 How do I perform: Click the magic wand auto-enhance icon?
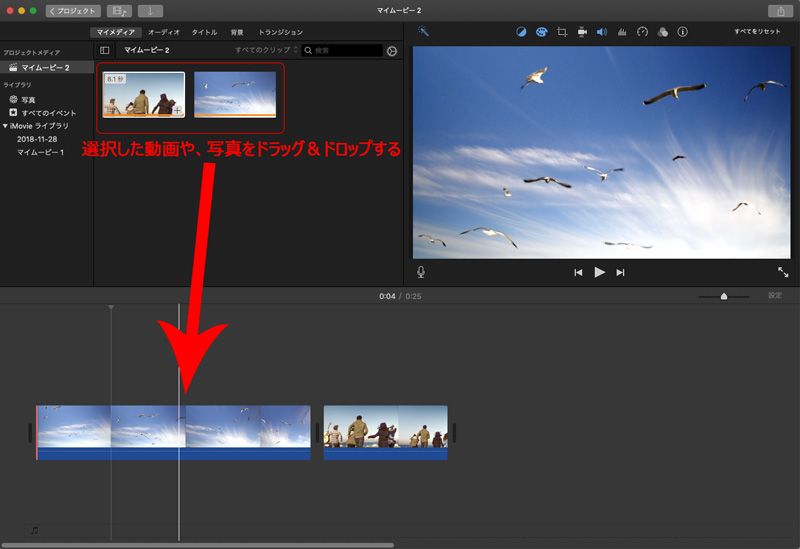423,31
